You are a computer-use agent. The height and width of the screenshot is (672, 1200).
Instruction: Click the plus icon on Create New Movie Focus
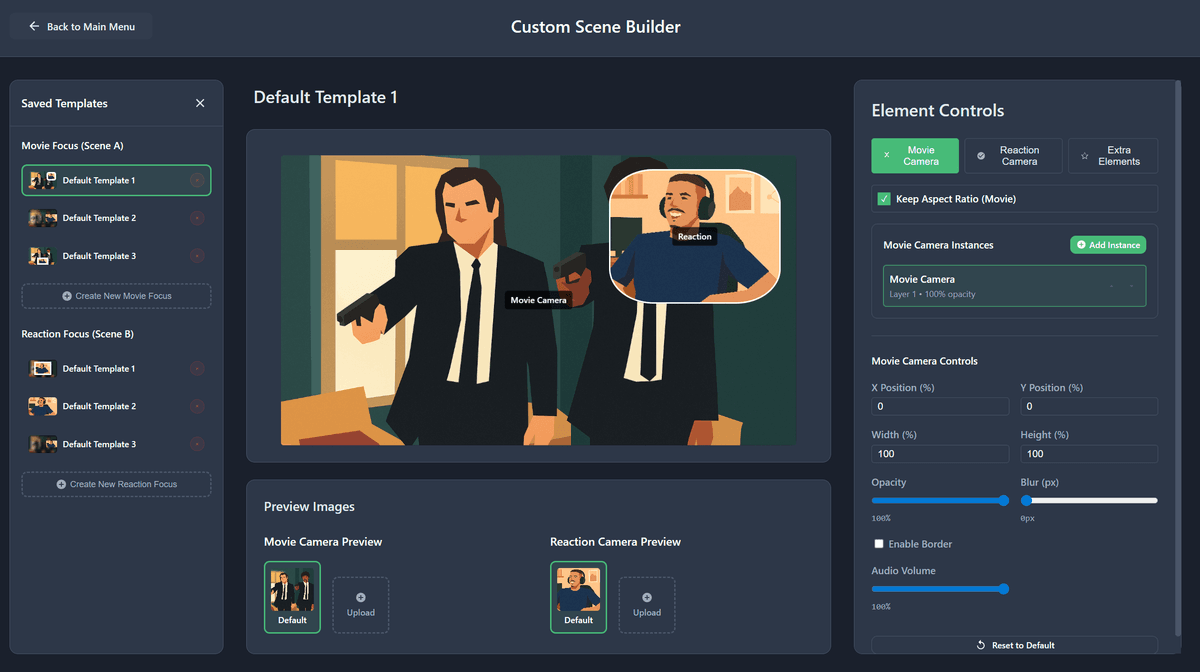67,295
